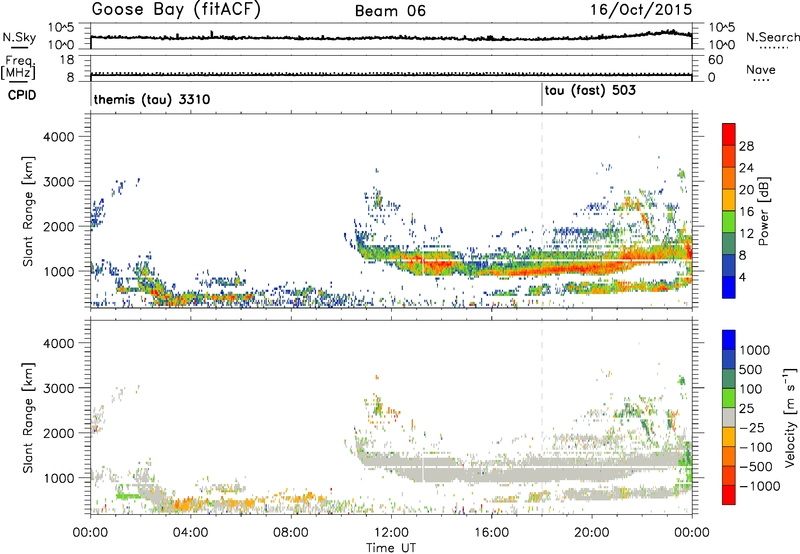Click the noise trace in the N.Sky panel

tap(391, 37)
